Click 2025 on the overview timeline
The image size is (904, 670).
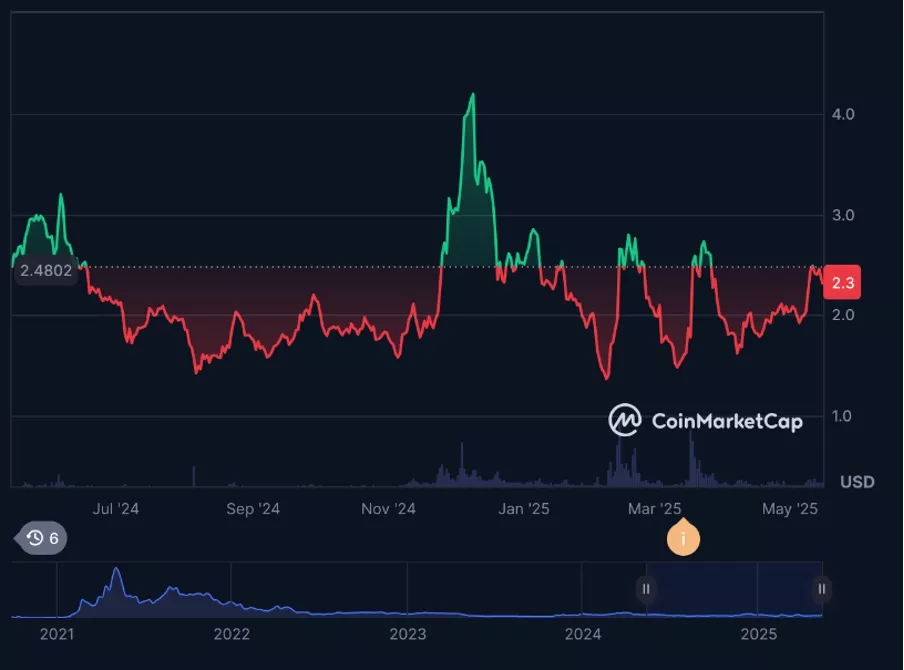point(759,634)
